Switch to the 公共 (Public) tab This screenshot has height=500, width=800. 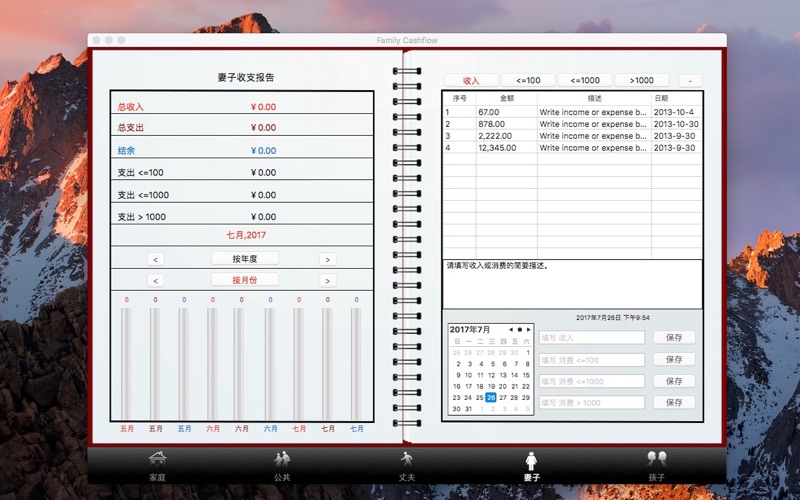(x=282, y=464)
